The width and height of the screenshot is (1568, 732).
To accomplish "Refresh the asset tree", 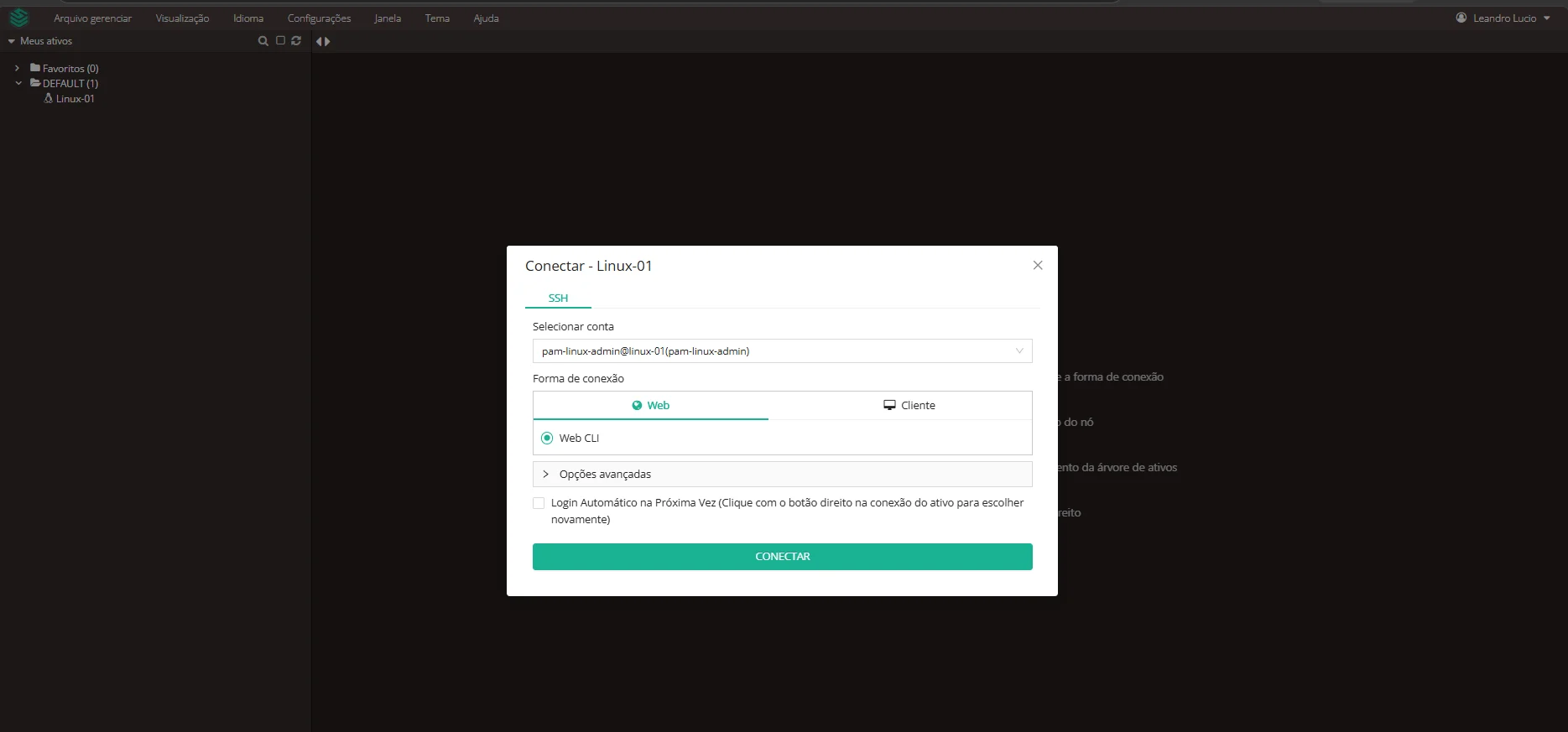I will tap(296, 40).
